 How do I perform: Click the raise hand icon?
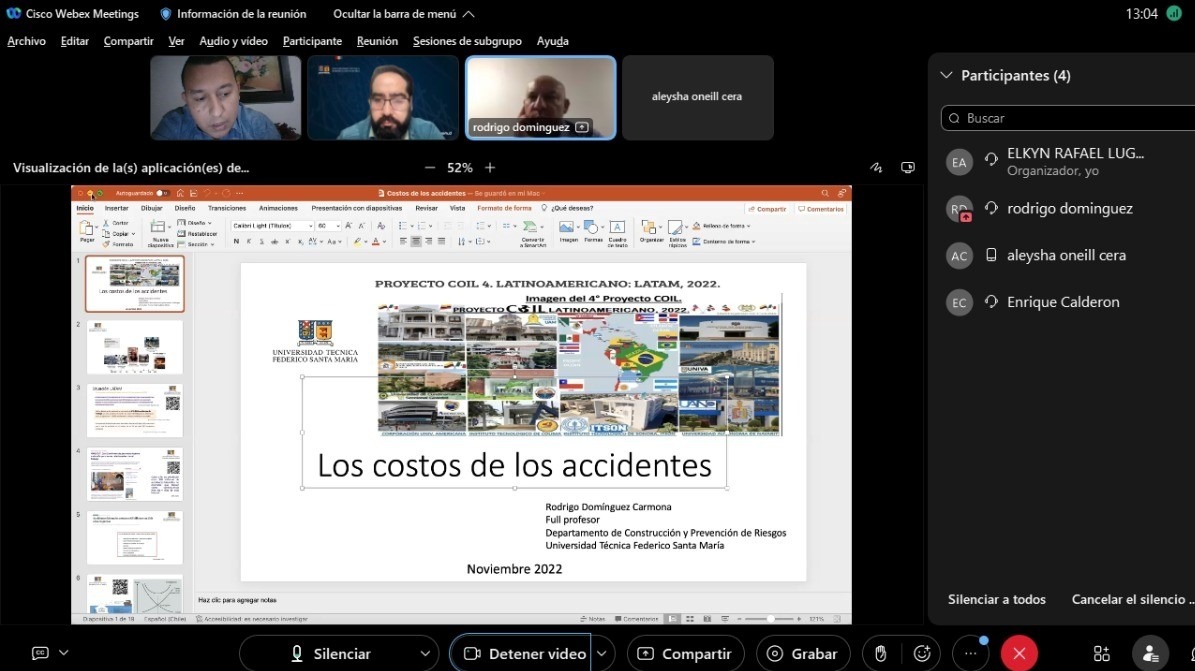tap(880, 653)
